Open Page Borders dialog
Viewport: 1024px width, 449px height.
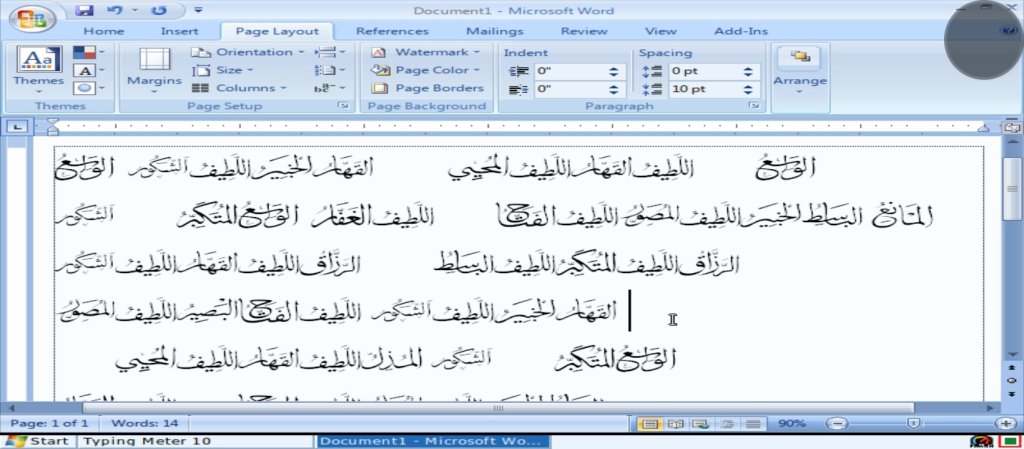(429, 88)
